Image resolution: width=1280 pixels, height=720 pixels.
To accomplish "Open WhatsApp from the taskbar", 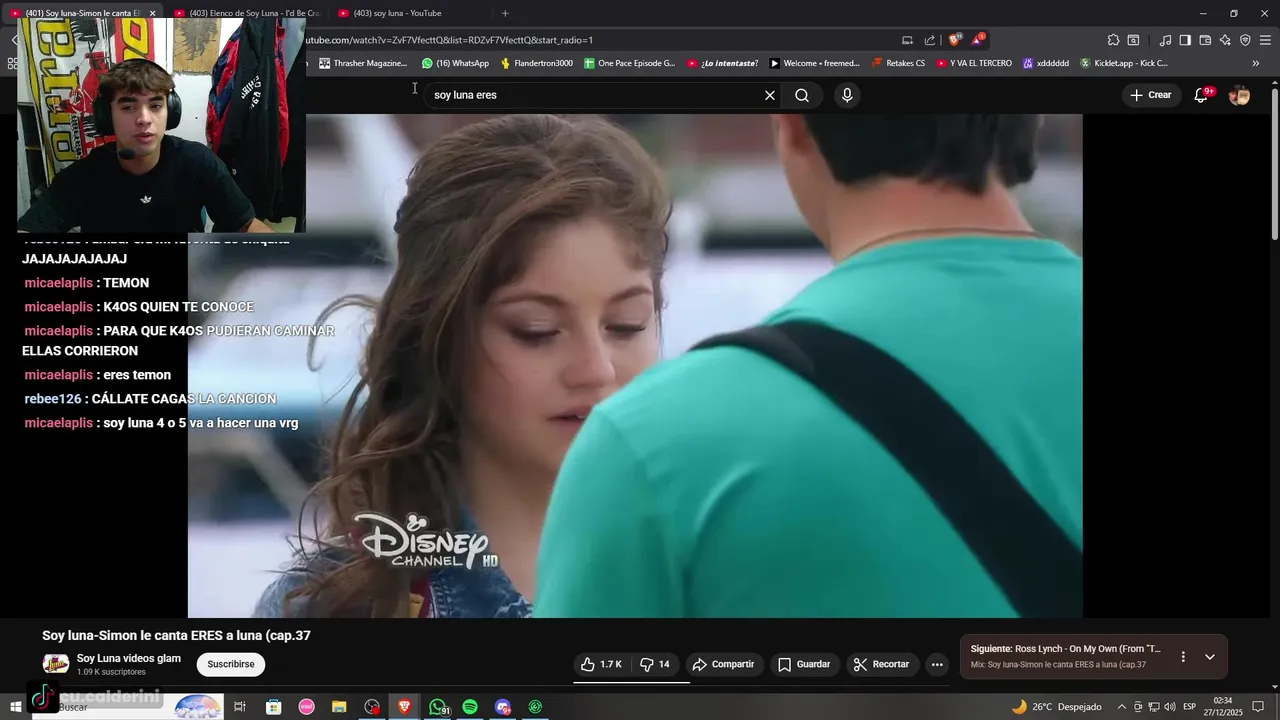I will click(438, 707).
